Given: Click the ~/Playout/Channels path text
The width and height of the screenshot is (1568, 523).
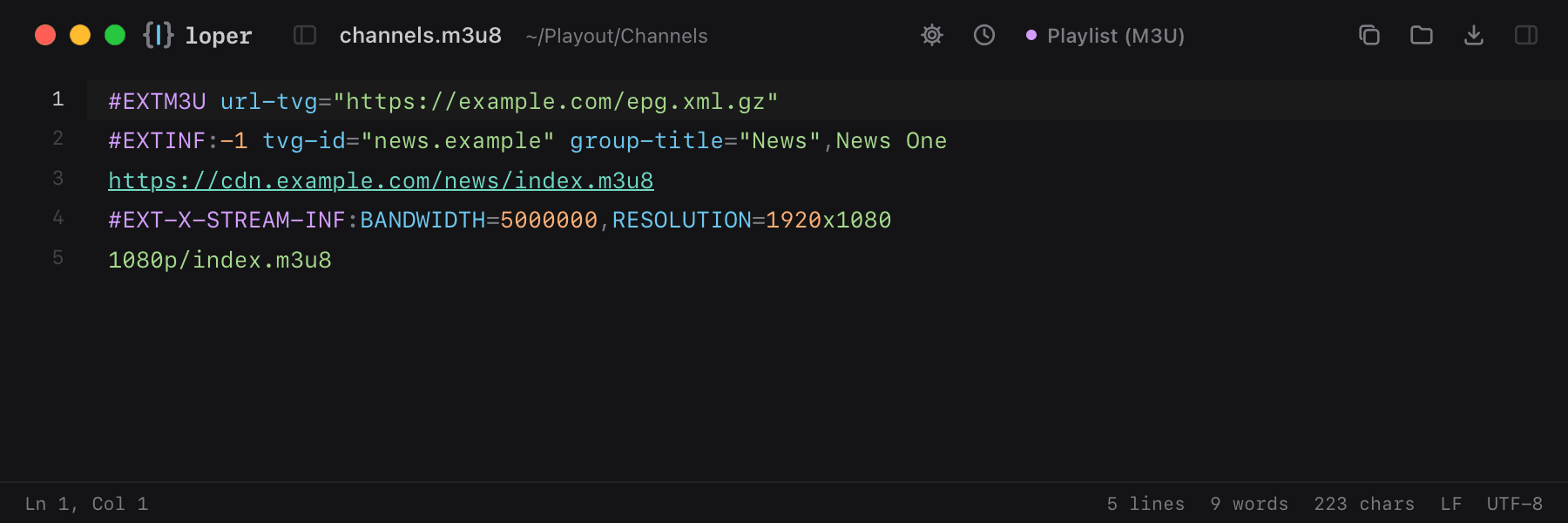Looking at the screenshot, I should (x=617, y=36).
